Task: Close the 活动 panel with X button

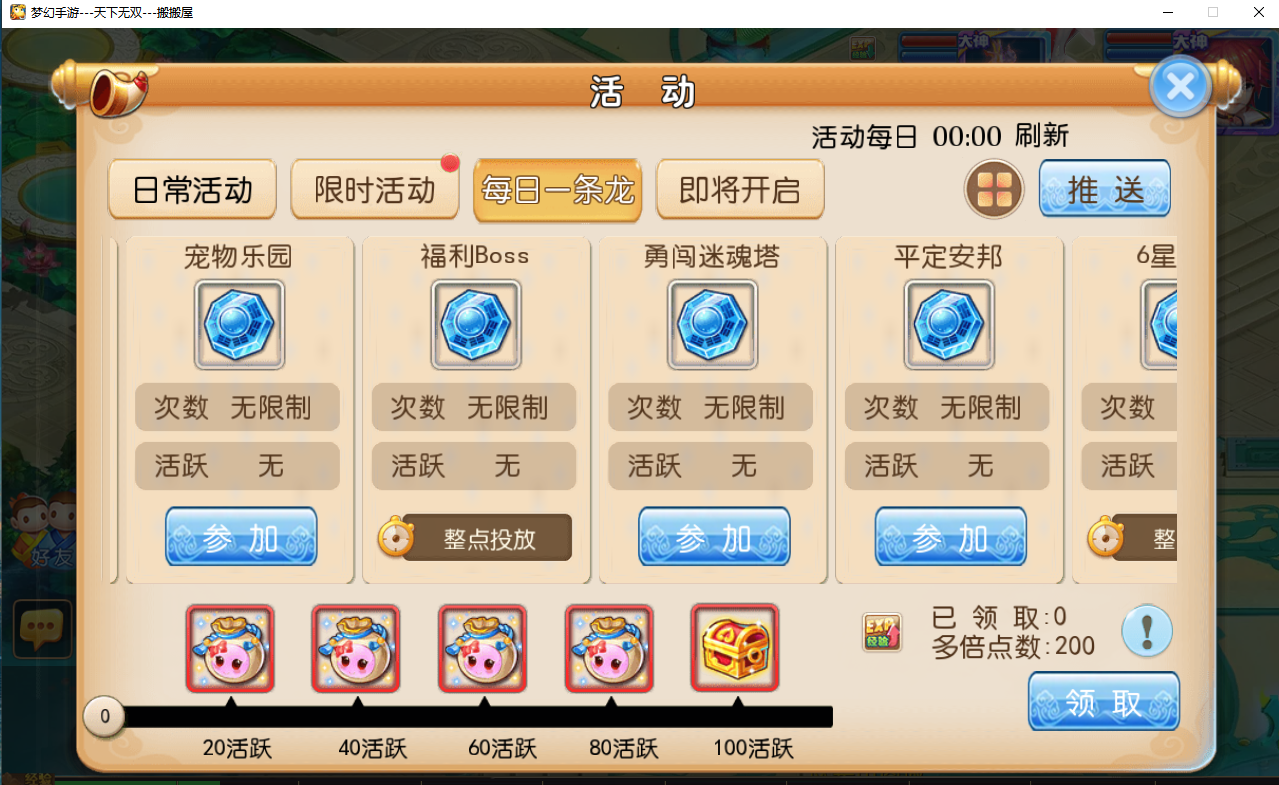Action: (x=1180, y=86)
